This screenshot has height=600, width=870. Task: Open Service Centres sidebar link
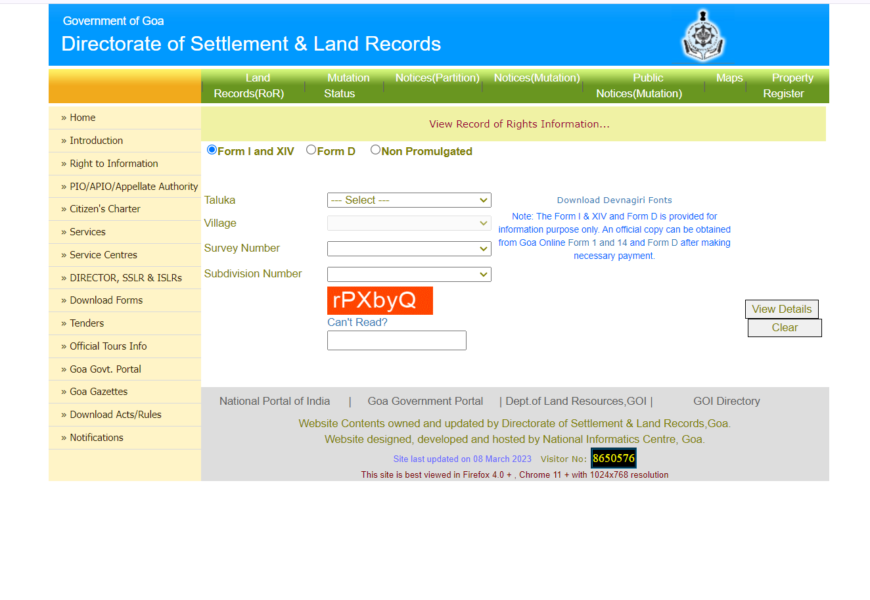click(x=103, y=255)
